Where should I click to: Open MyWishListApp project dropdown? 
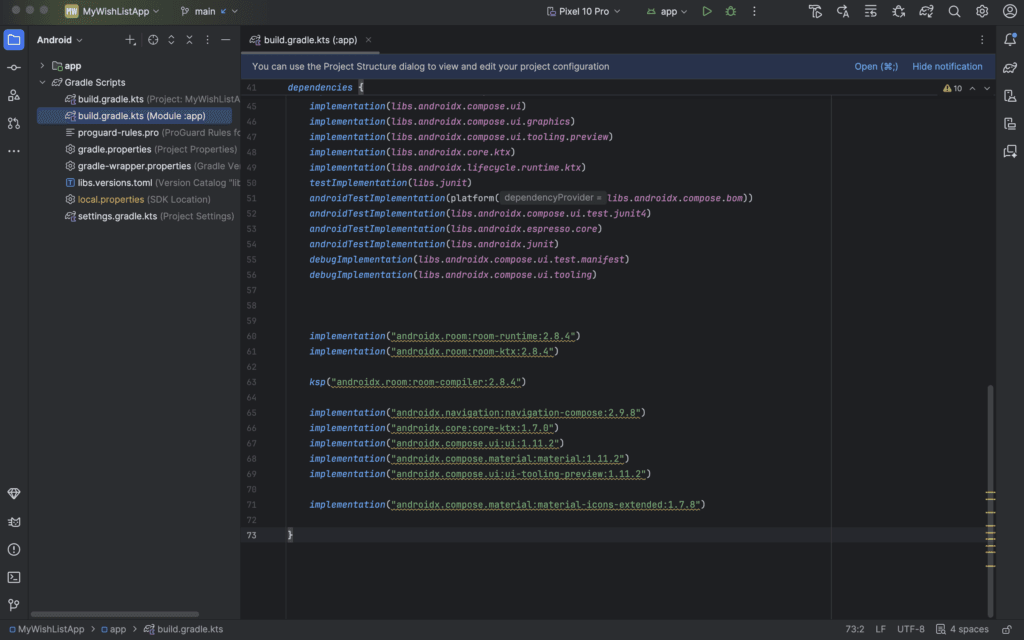coord(112,11)
